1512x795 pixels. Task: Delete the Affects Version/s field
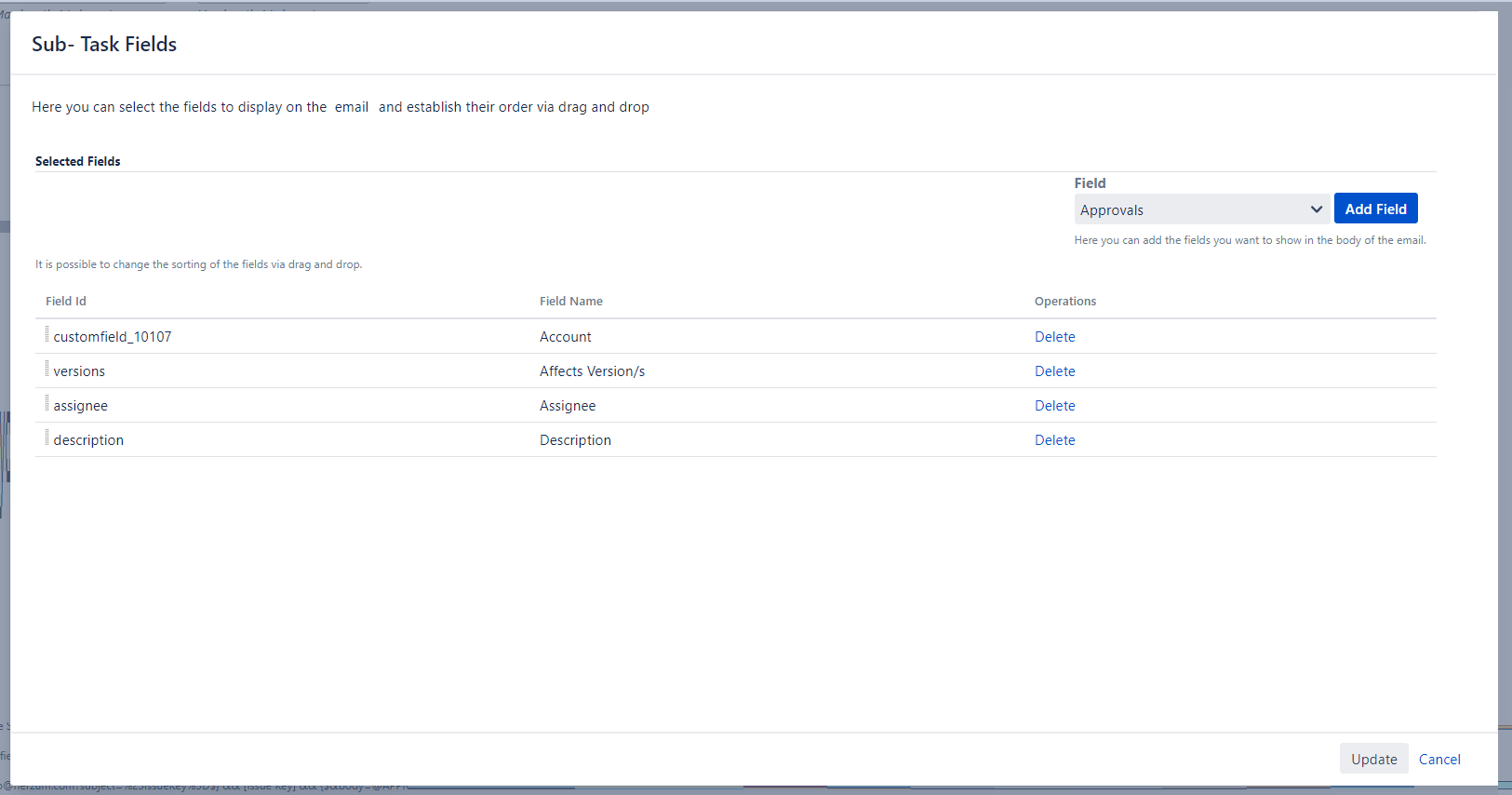click(x=1054, y=371)
